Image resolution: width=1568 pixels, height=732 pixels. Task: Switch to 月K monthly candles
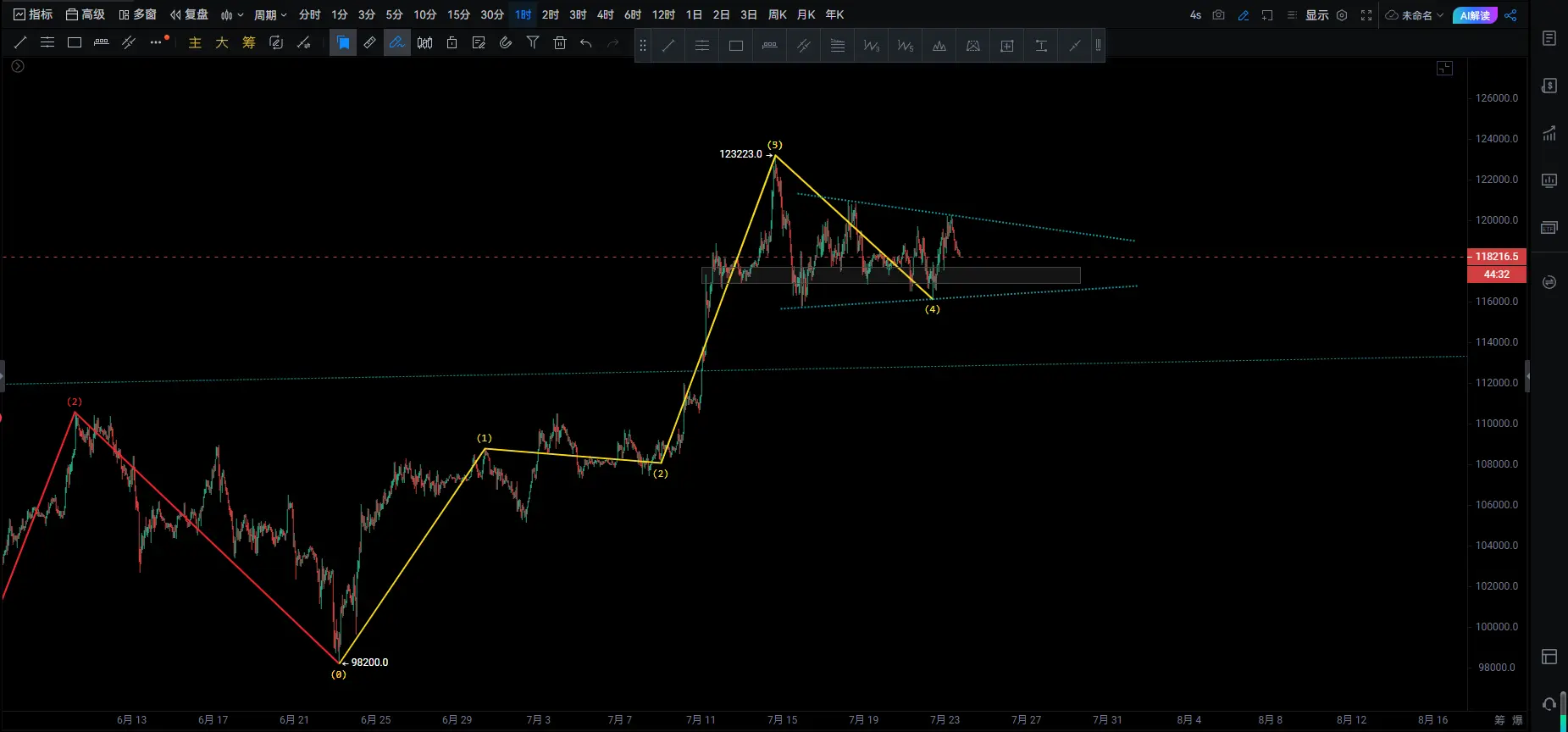[x=806, y=14]
